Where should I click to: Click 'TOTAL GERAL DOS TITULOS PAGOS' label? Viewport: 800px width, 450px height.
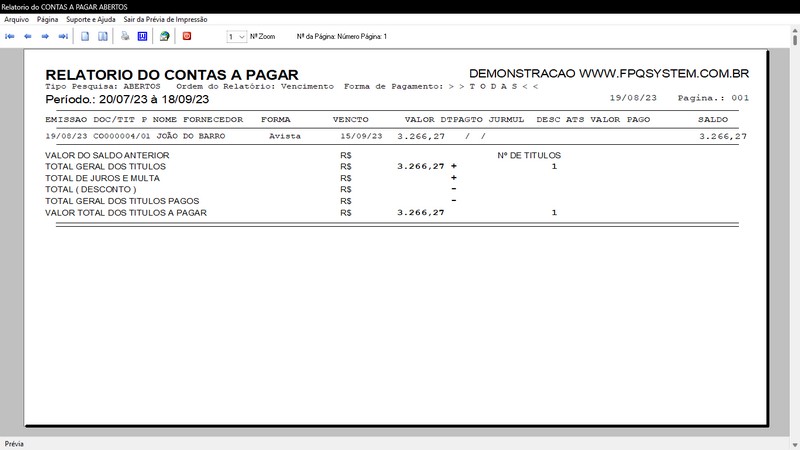tap(122, 201)
